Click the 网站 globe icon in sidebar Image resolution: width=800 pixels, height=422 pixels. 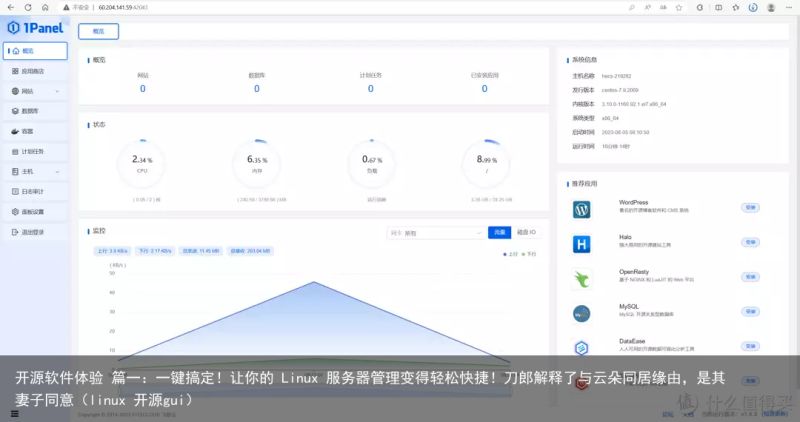(15, 91)
